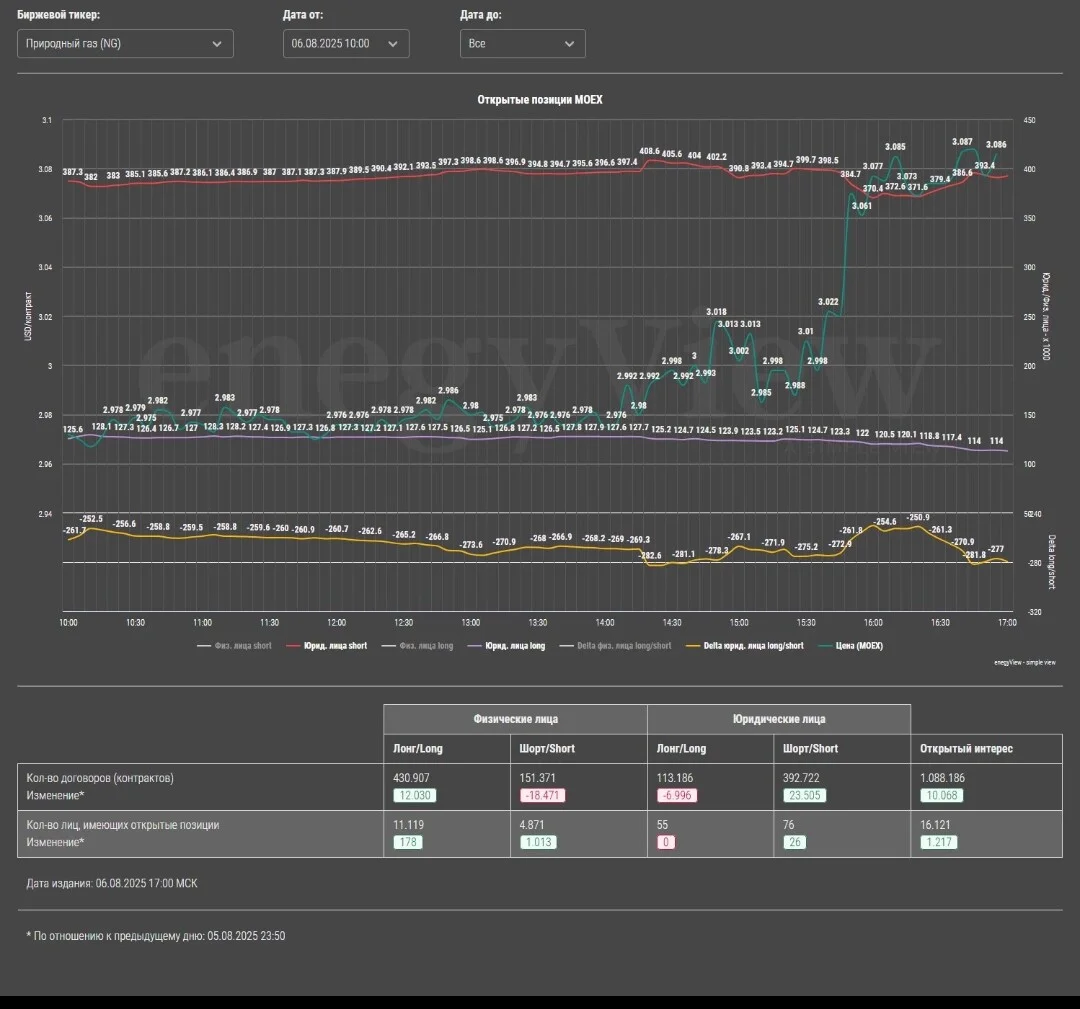Viewport: 1080px width, 1009px height.
Task: Click the 408.6 data label on red line
Action: pyautogui.click(x=650, y=152)
